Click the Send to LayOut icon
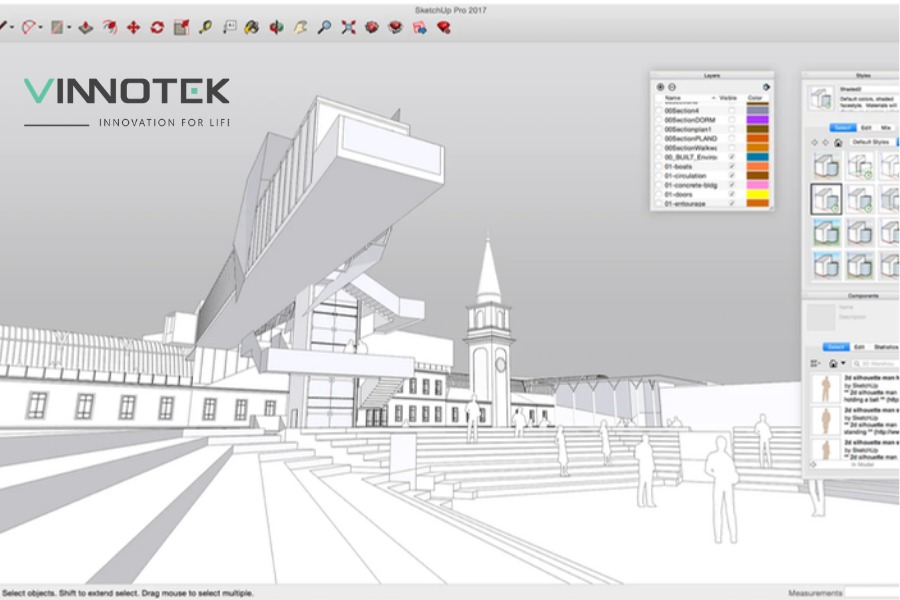 pos(420,27)
